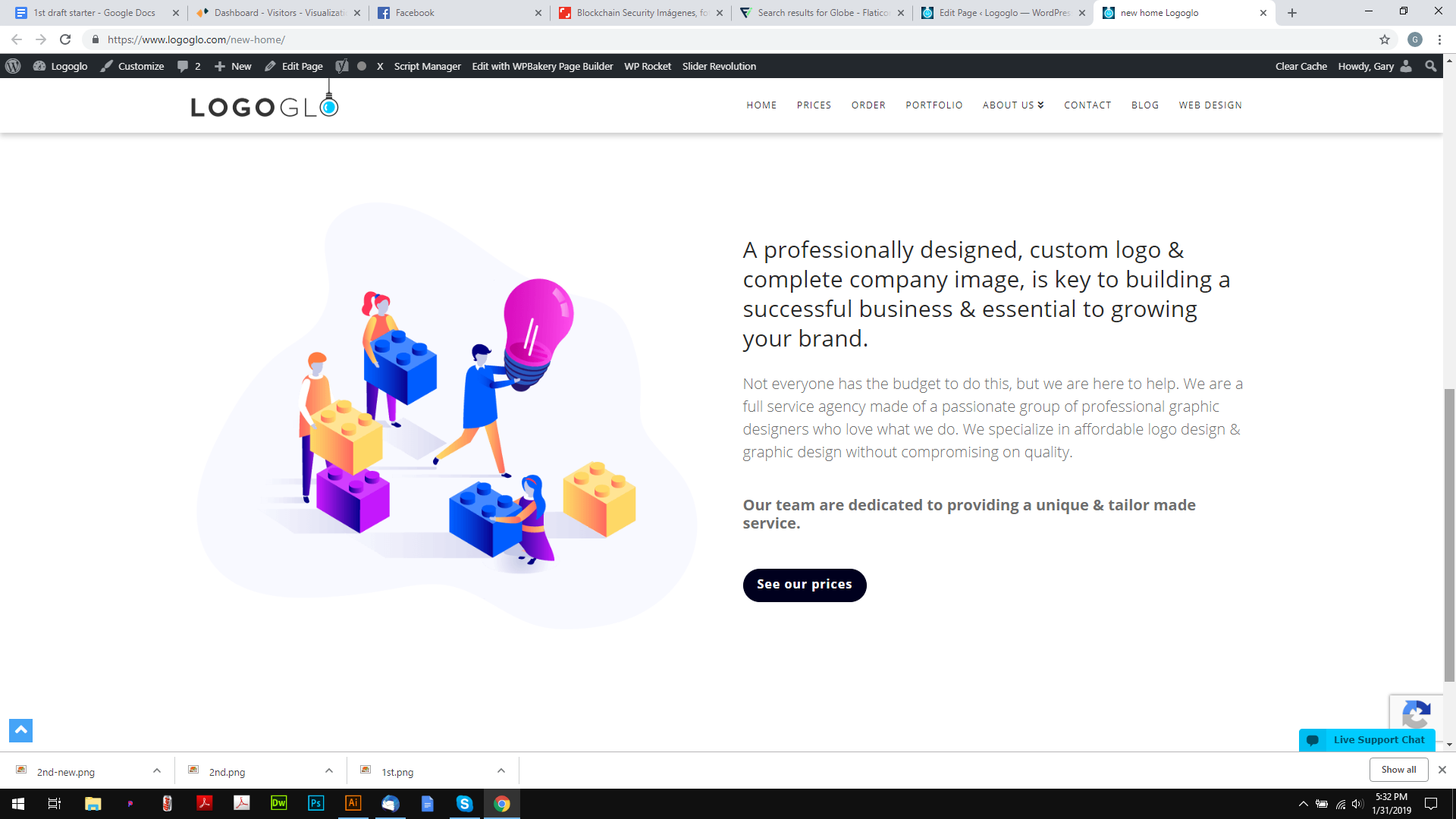
Task: Reload the page with refresh icon
Action: pos(65,39)
